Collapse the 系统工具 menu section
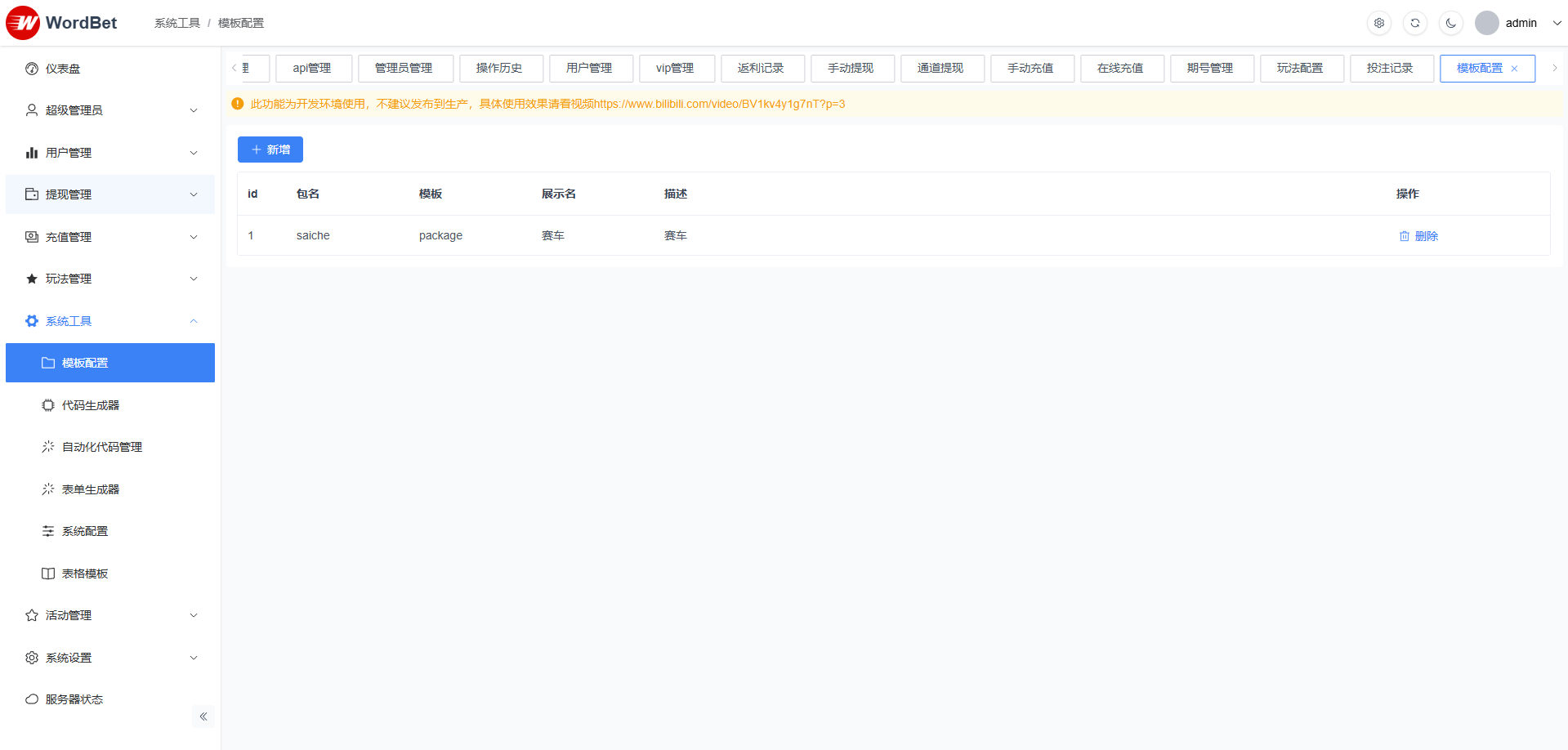Image resolution: width=1568 pixels, height=750 pixels. [x=110, y=321]
